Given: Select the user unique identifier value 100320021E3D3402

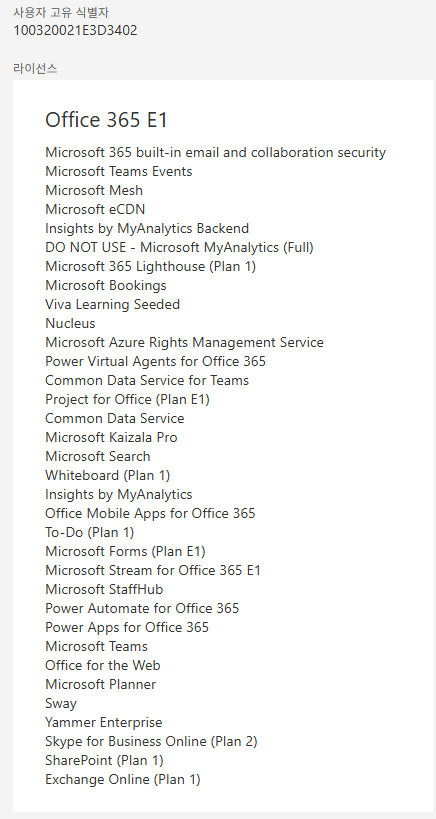Looking at the screenshot, I should [75, 30].
